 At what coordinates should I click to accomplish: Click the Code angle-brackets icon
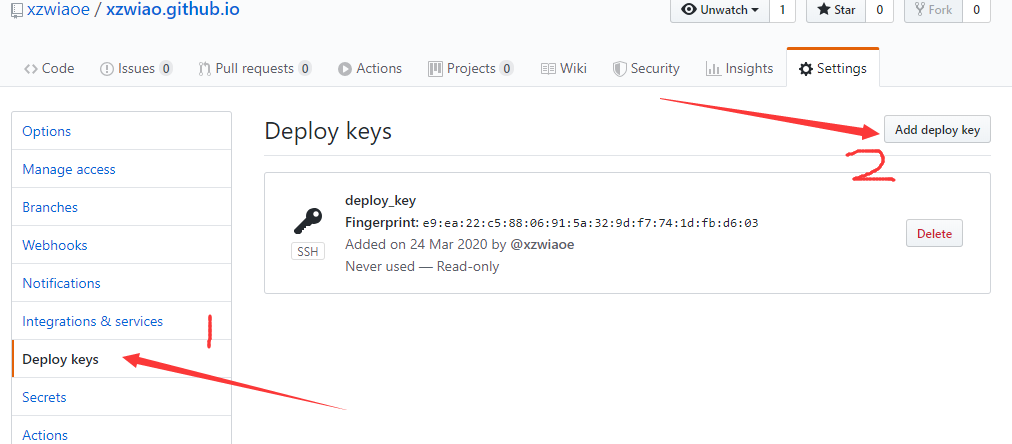coord(30,69)
